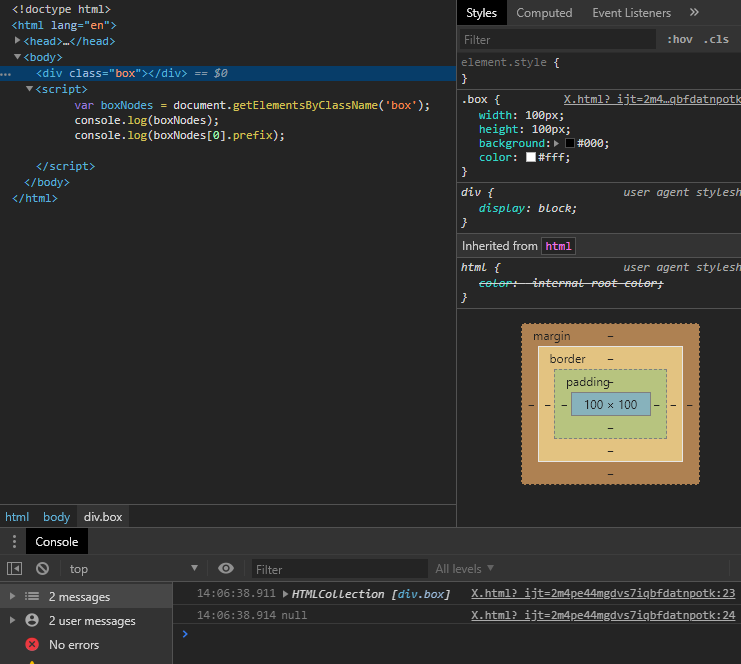This screenshot has height=664, width=741.
Task: Click the .box selector text
Action: [474, 99]
